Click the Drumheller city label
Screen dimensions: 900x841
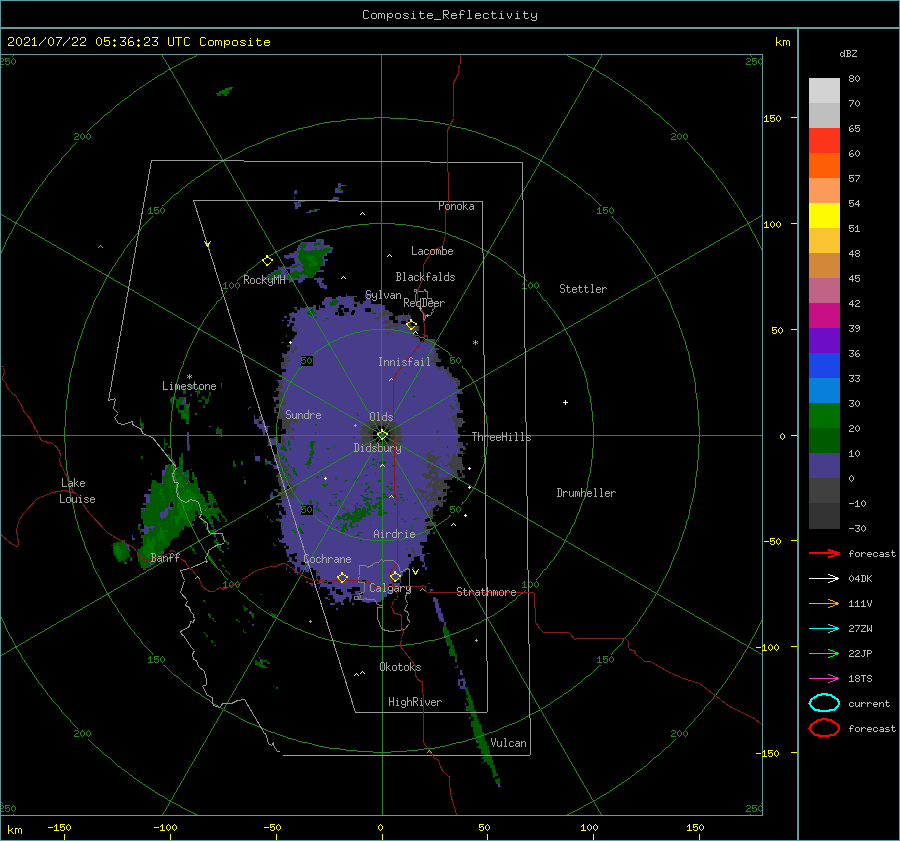pyautogui.click(x=586, y=493)
